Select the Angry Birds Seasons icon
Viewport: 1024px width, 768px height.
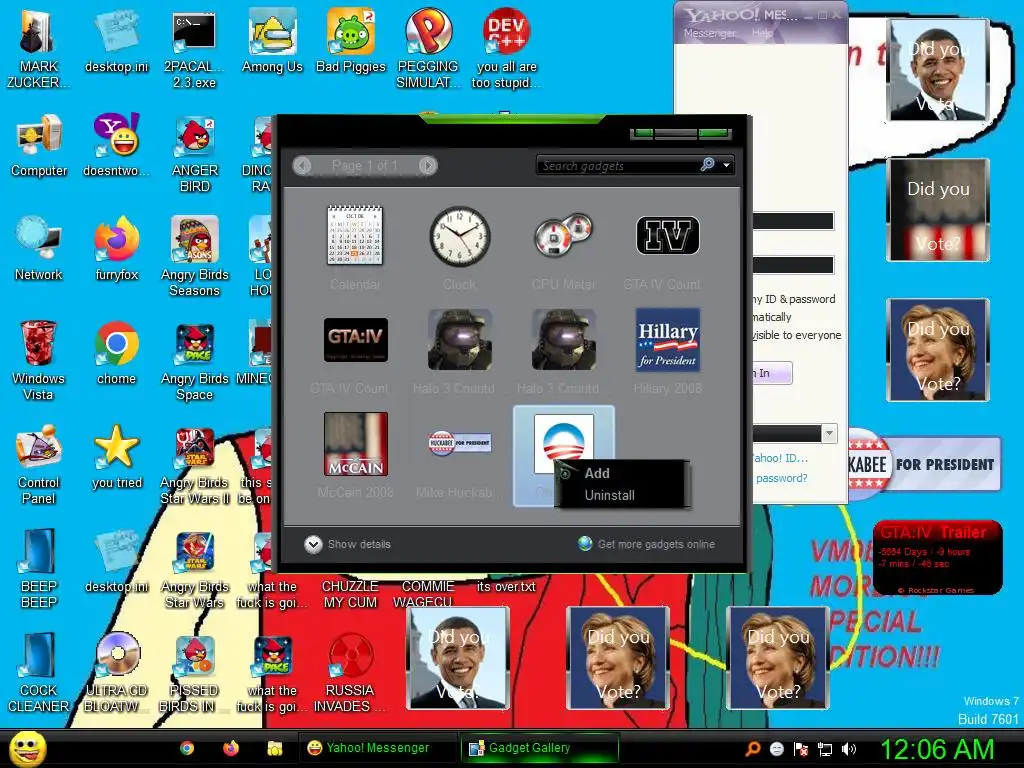194,257
